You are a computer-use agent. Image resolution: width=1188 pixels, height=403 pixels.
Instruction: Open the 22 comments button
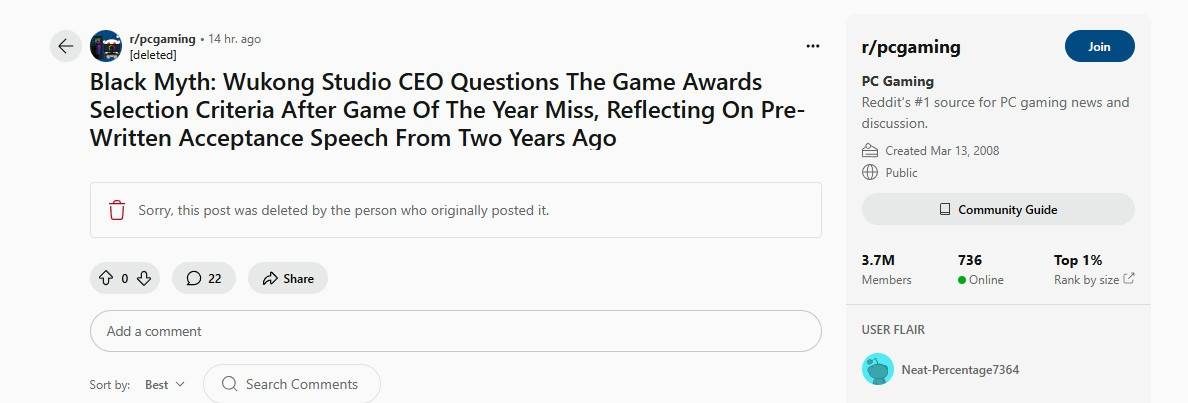click(x=204, y=278)
